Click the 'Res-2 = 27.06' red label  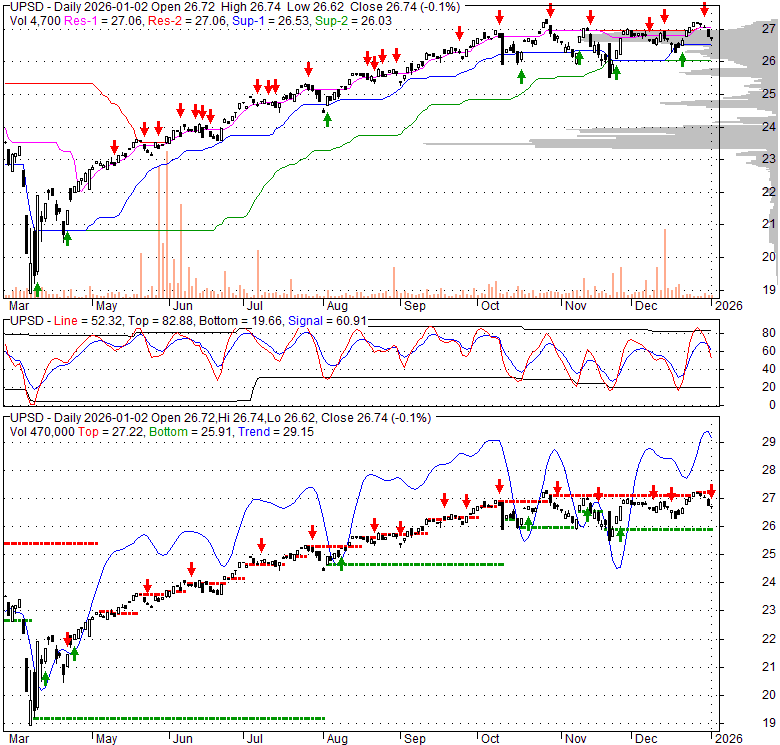[x=188, y=21]
